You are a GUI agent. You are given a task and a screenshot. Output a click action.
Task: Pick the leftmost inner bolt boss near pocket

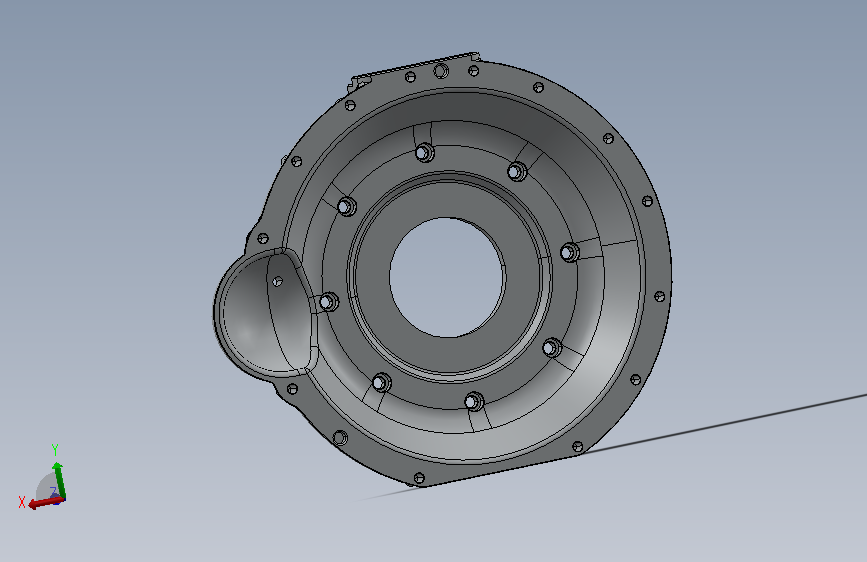(x=329, y=302)
